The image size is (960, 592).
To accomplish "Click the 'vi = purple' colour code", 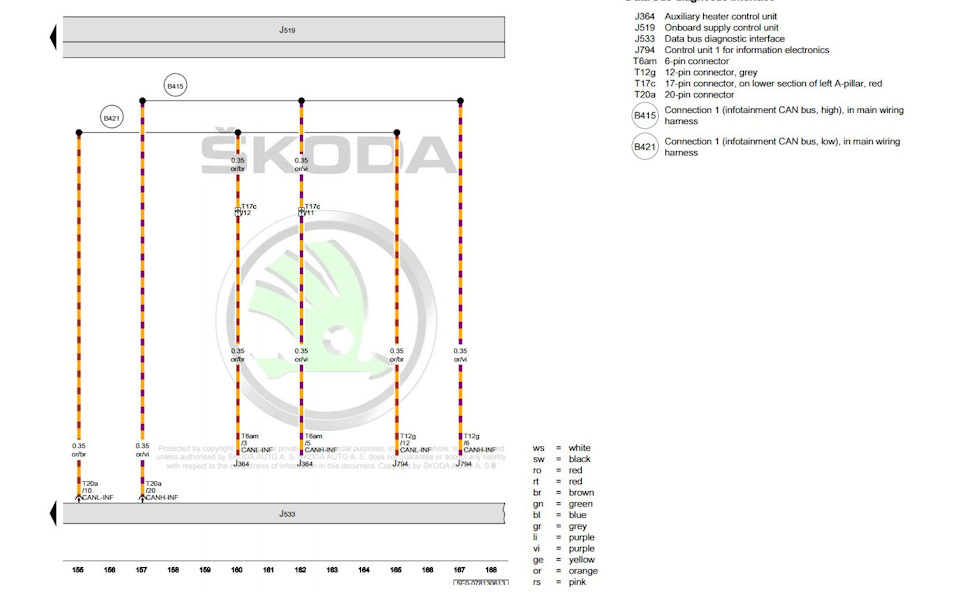I will tap(563, 549).
